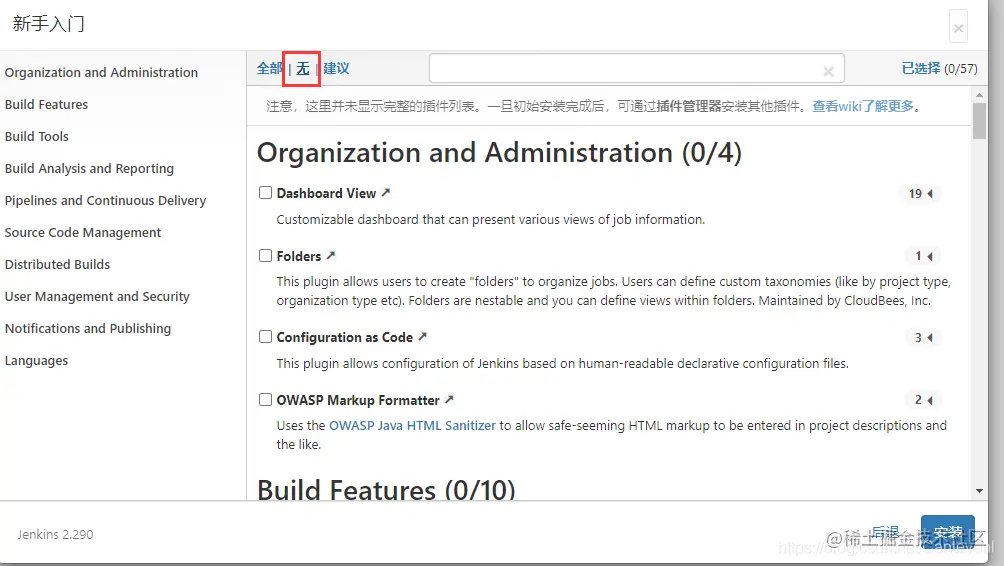Open Dashboard View plugin external link icon
Image resolution: width=1004 pixels, height=566 pixels.
[x=385, y=193]
